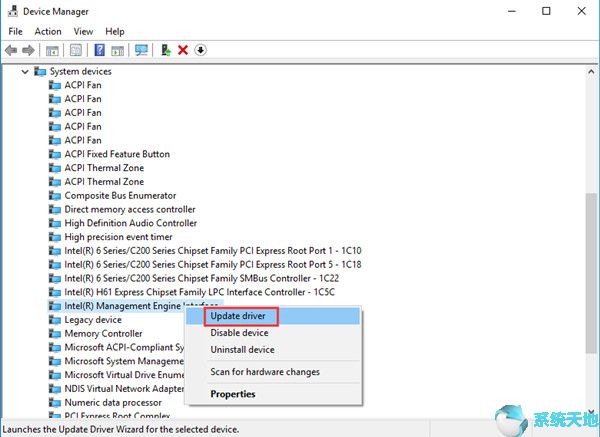Open the Action menu
600x437 pixels.
point(48,31)
